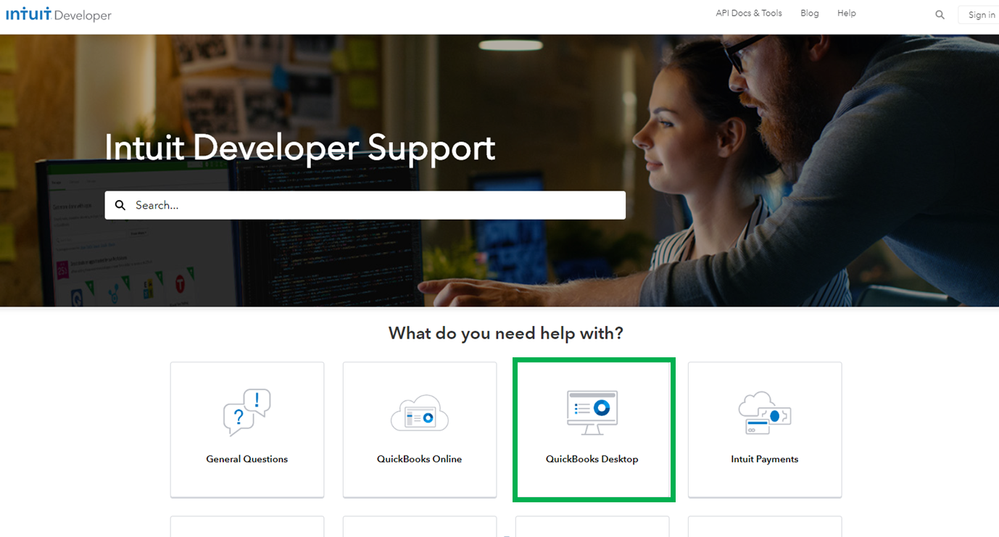Click the QuickBooks Desktop monitor icon
999x537 pixels.
pos(592,413)
